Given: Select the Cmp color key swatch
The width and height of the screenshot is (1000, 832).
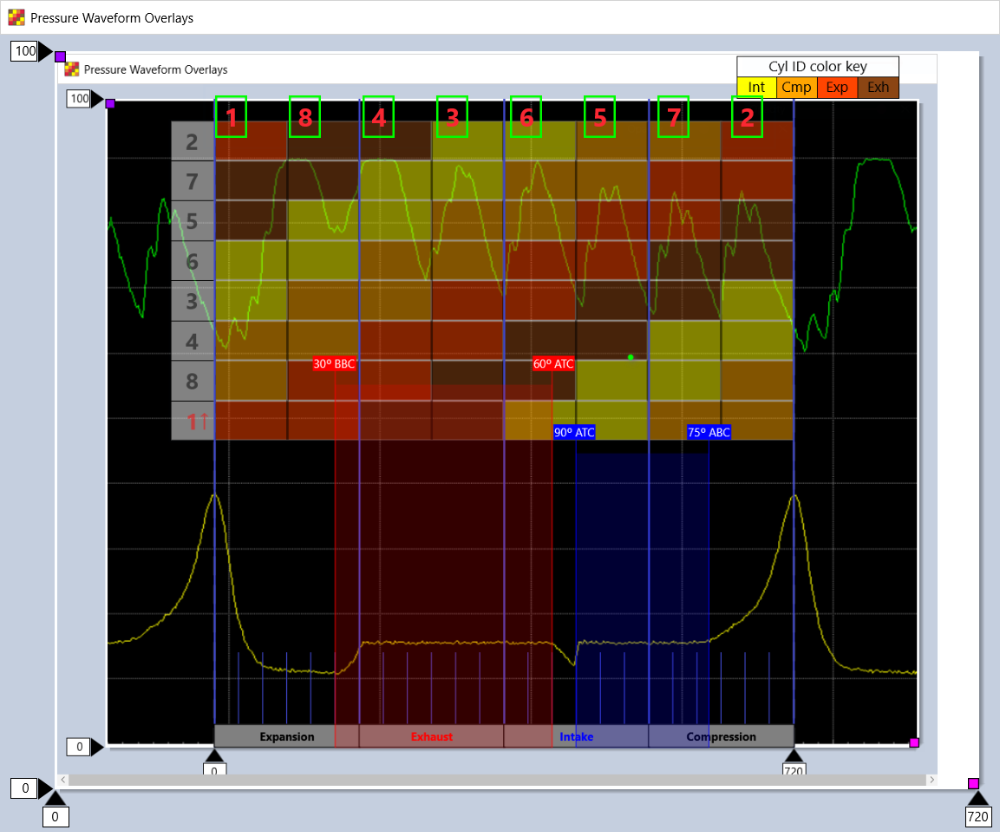Looking at the screenshot, I should tap(796, 88).
